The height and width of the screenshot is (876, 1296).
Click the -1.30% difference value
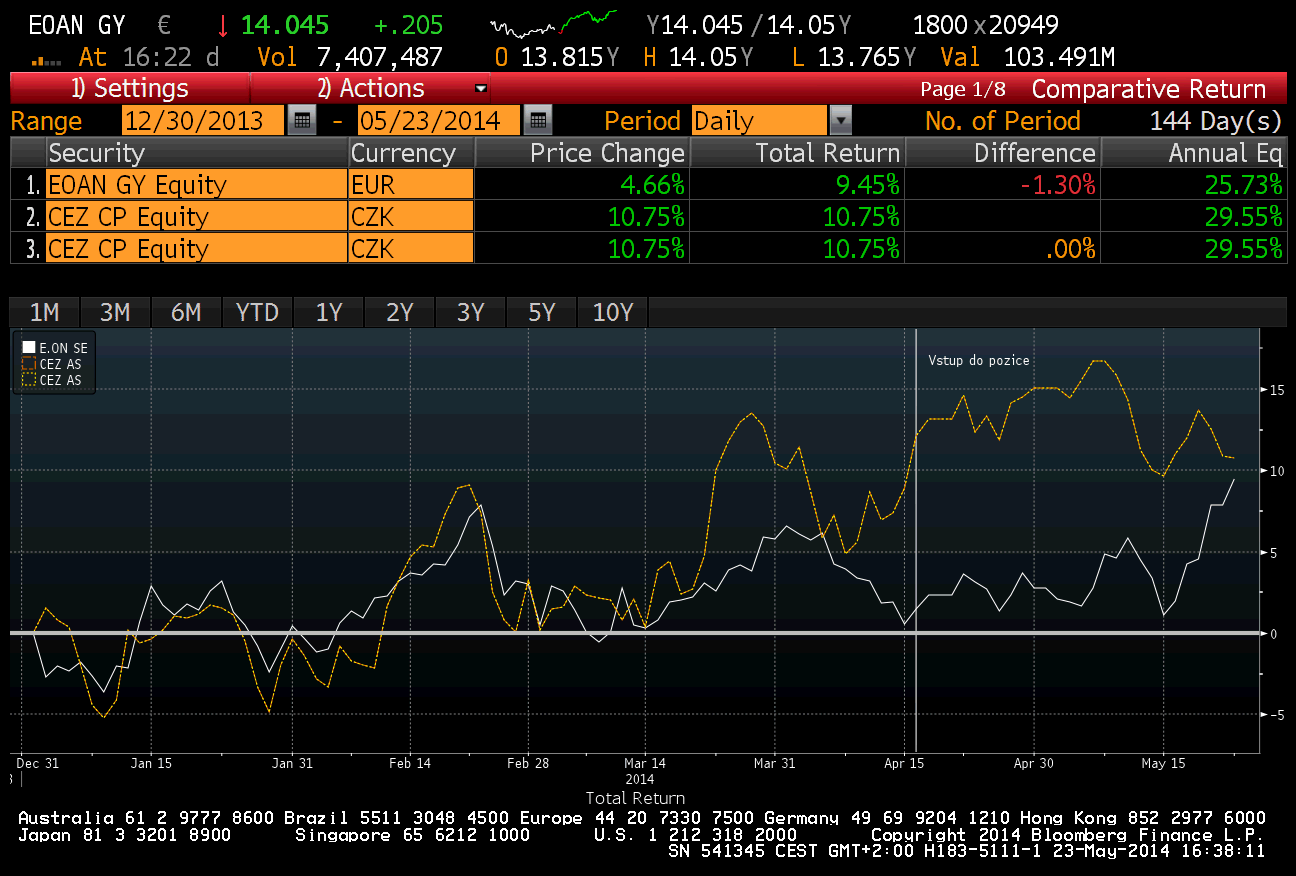1056,184
